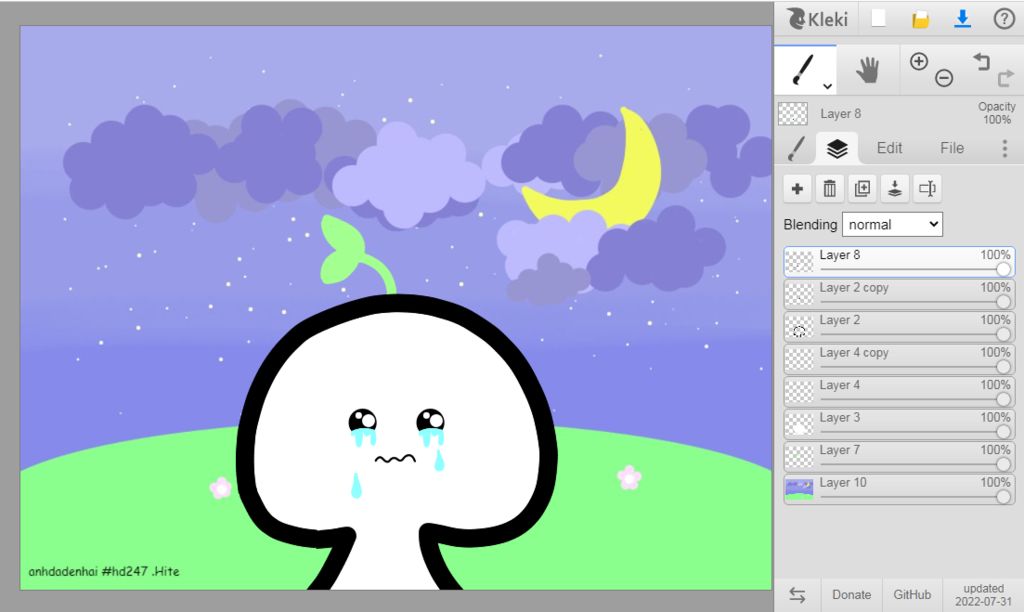Open the Donate link

tap(851, 594)
